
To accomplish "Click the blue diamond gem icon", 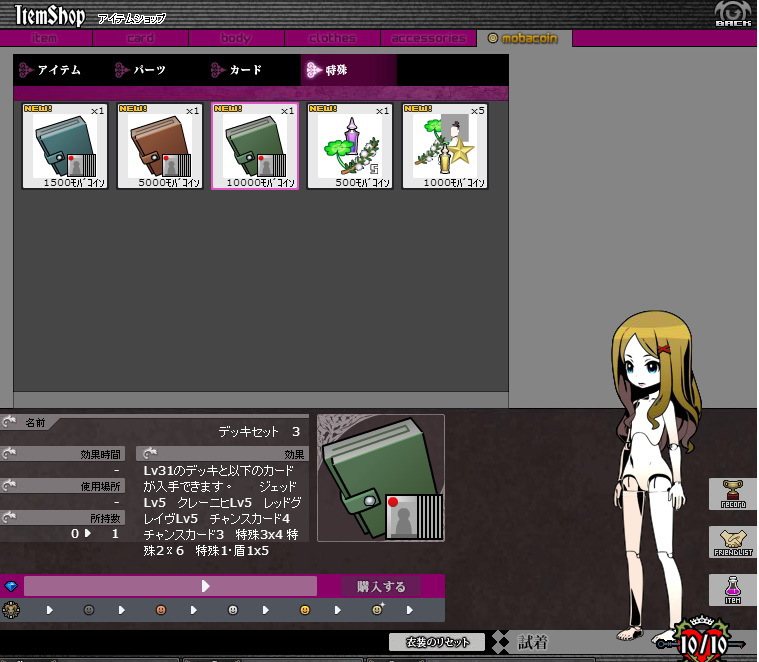I will [11, 587].
